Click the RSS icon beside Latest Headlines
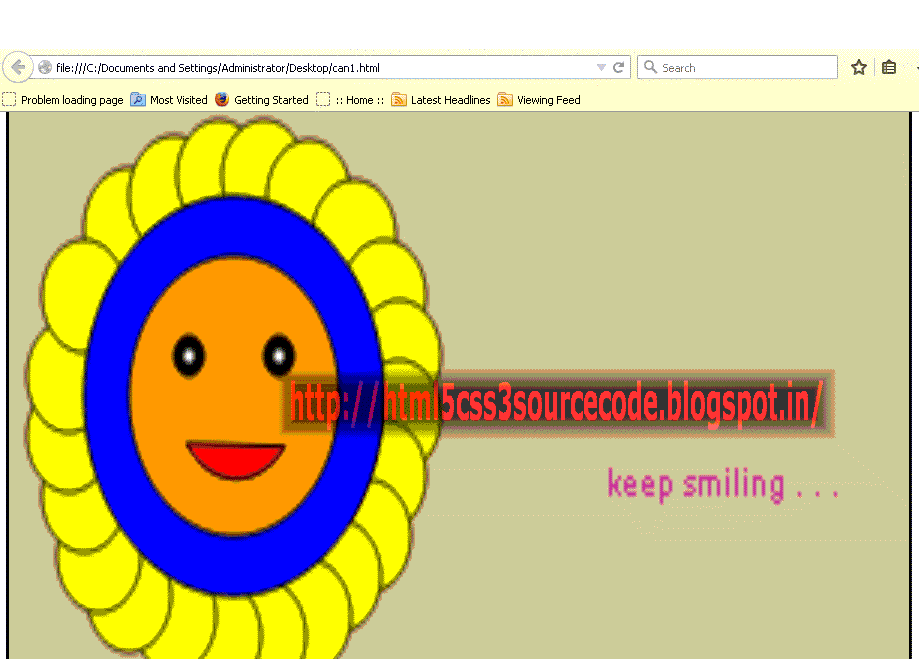The image size is (919, 659). [399, 100]
